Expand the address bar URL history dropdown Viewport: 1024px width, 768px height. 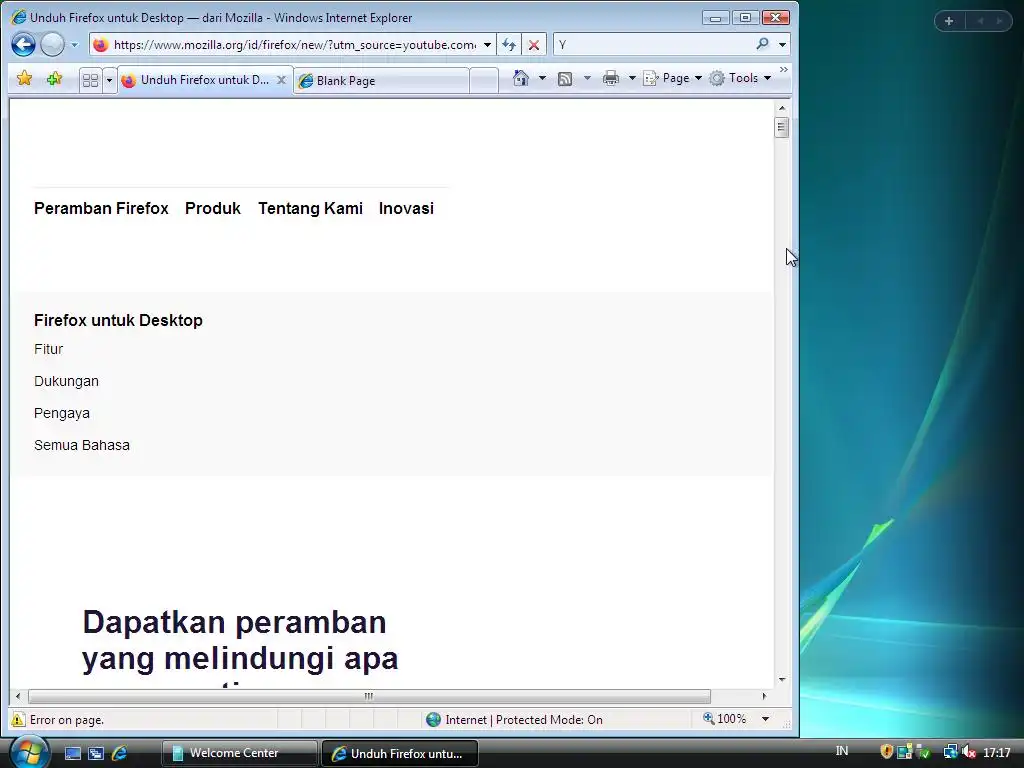coord(487,44)
